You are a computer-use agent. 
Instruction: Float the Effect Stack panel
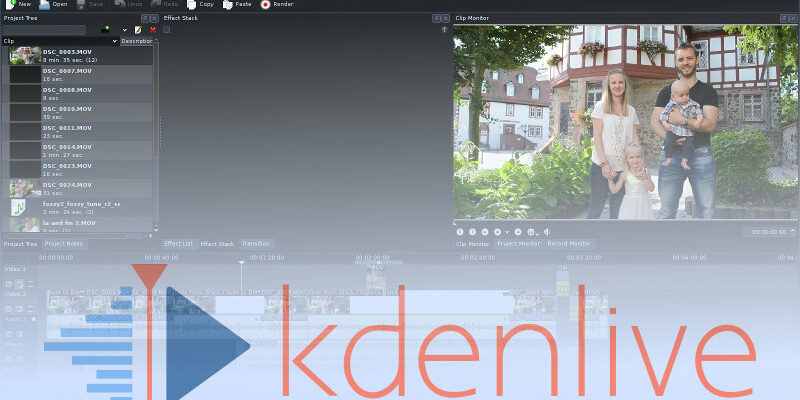(436, 18)
